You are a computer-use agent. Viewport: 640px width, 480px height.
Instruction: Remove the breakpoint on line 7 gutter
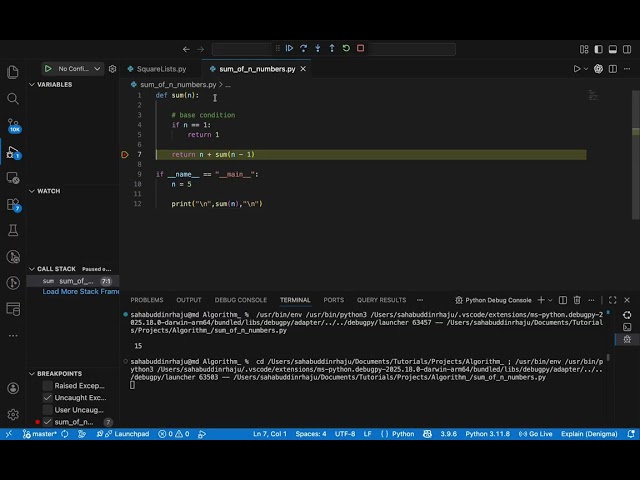125,154
